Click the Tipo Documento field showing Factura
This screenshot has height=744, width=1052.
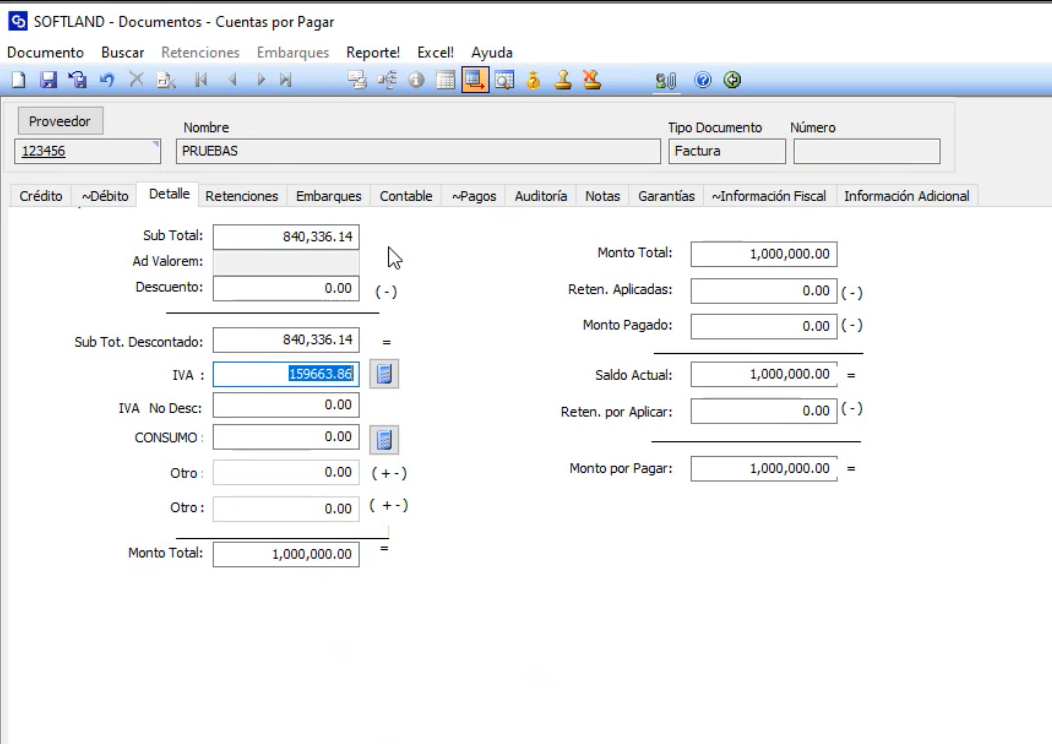coord(727,151)
